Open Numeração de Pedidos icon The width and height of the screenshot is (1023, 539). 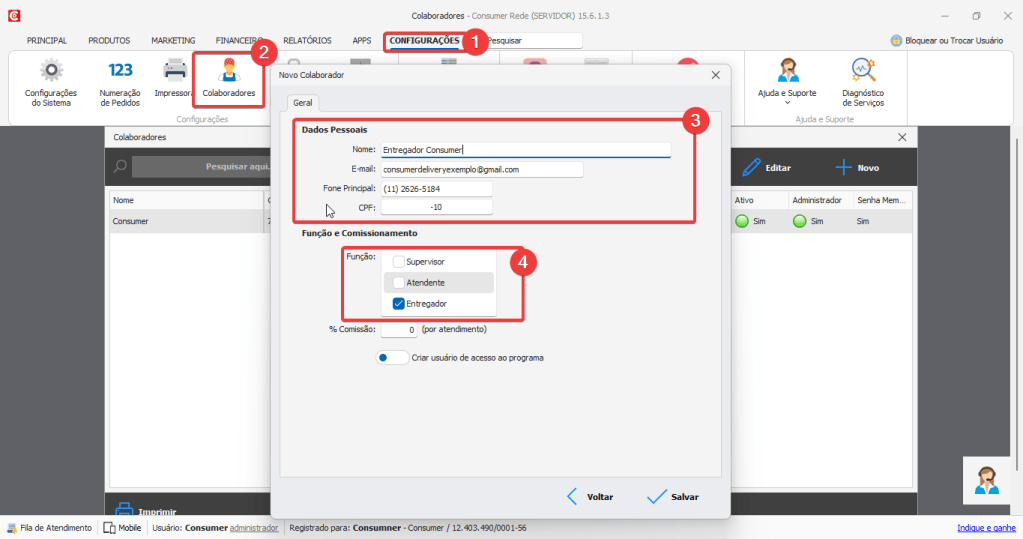(120, 71)
